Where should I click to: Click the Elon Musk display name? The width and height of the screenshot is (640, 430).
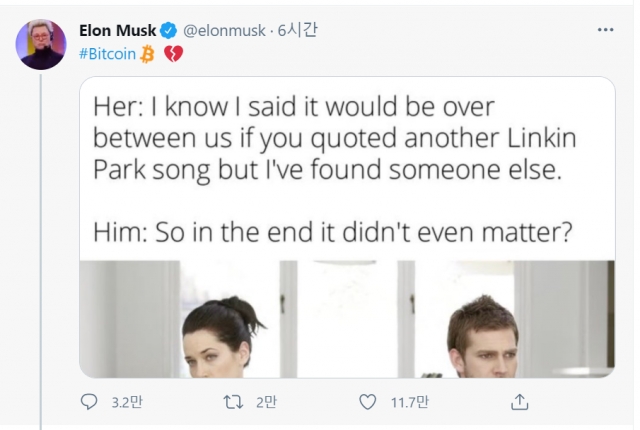[118, 31]
